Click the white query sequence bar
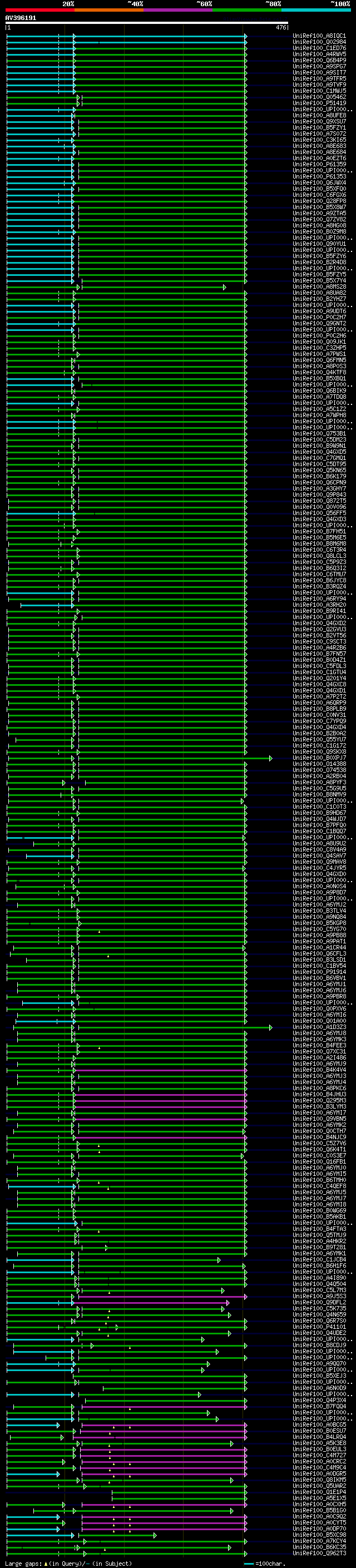 coord(147,23)
